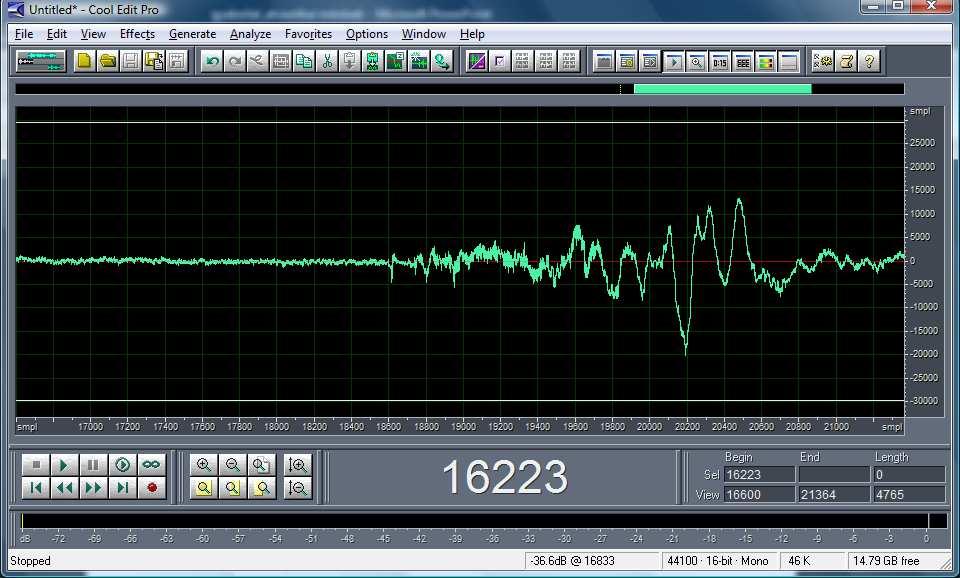The width and height of the screenshot is (960, 578).
Task: Click the Zoom Out Full magnifier icon
Action: (261, 465)
